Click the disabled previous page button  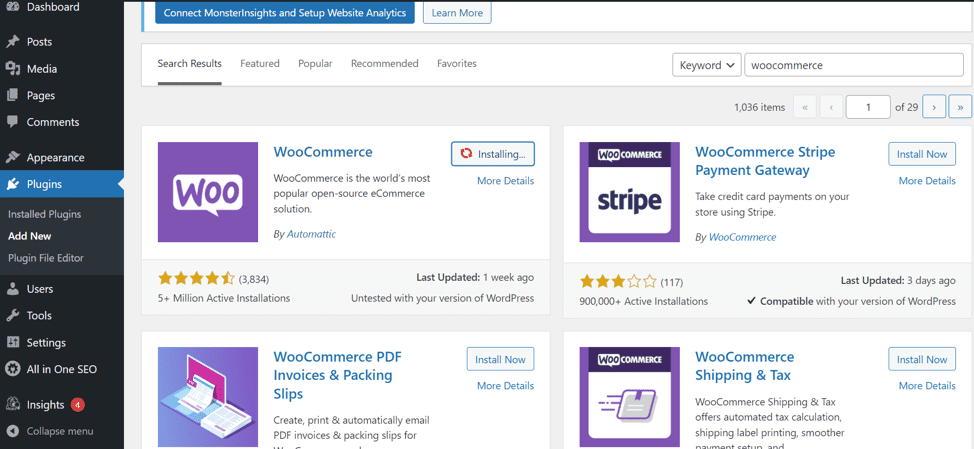831,107
